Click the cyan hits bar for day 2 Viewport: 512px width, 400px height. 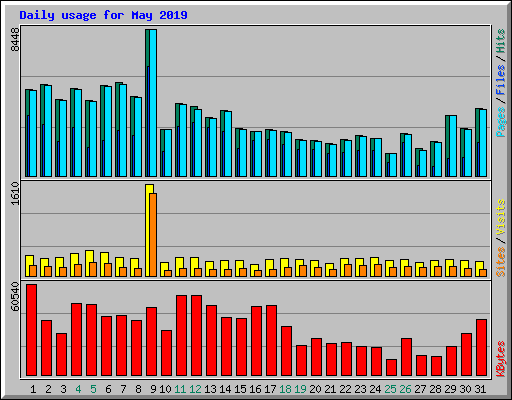point(48,131)
